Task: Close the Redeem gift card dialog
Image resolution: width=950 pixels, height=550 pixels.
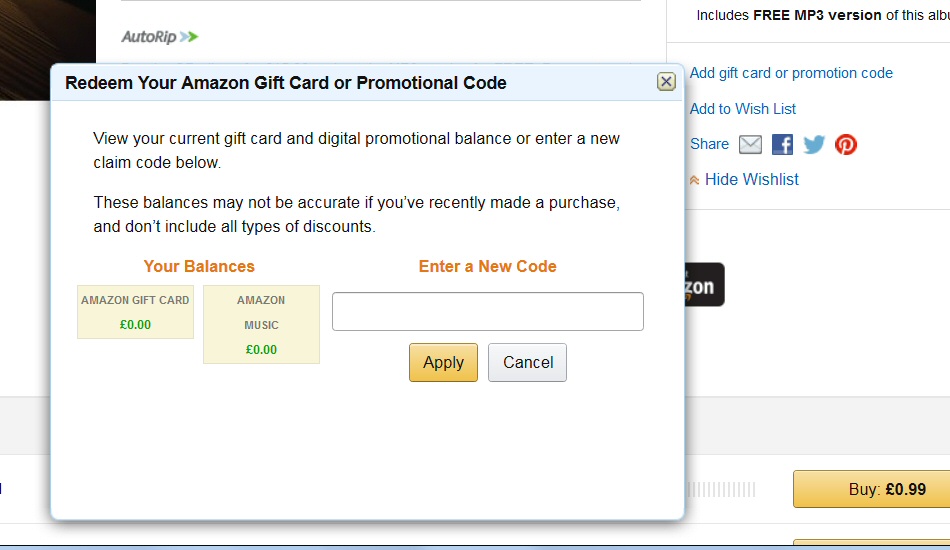Action: tap(666, 82)
